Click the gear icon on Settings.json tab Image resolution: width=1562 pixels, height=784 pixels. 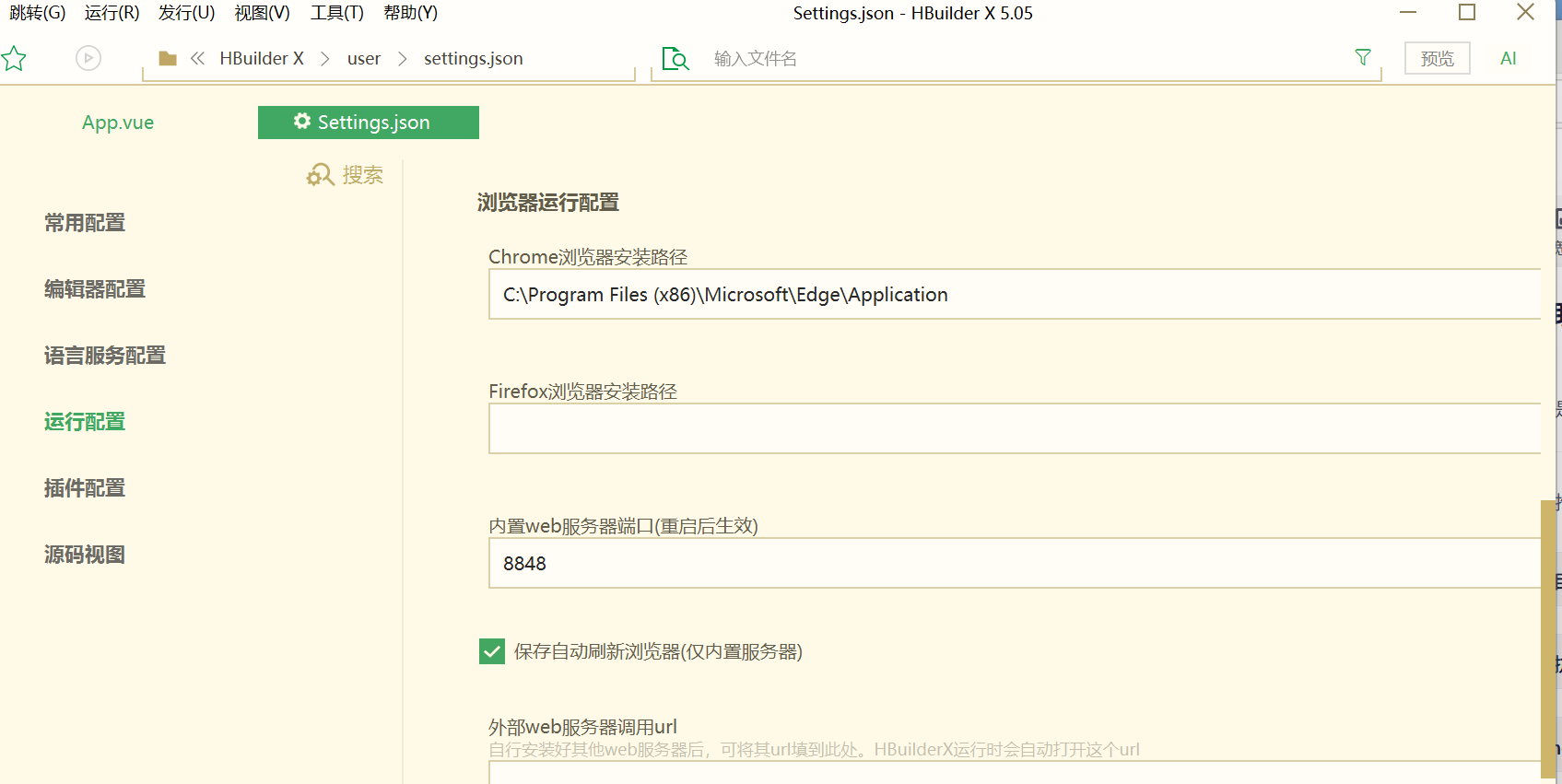pyautogui.click(x=302, y=121)
